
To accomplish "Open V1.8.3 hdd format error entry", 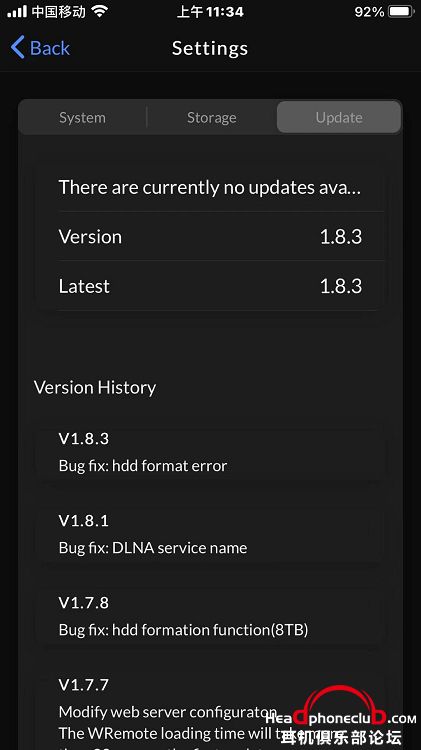I will pos(210,452).
